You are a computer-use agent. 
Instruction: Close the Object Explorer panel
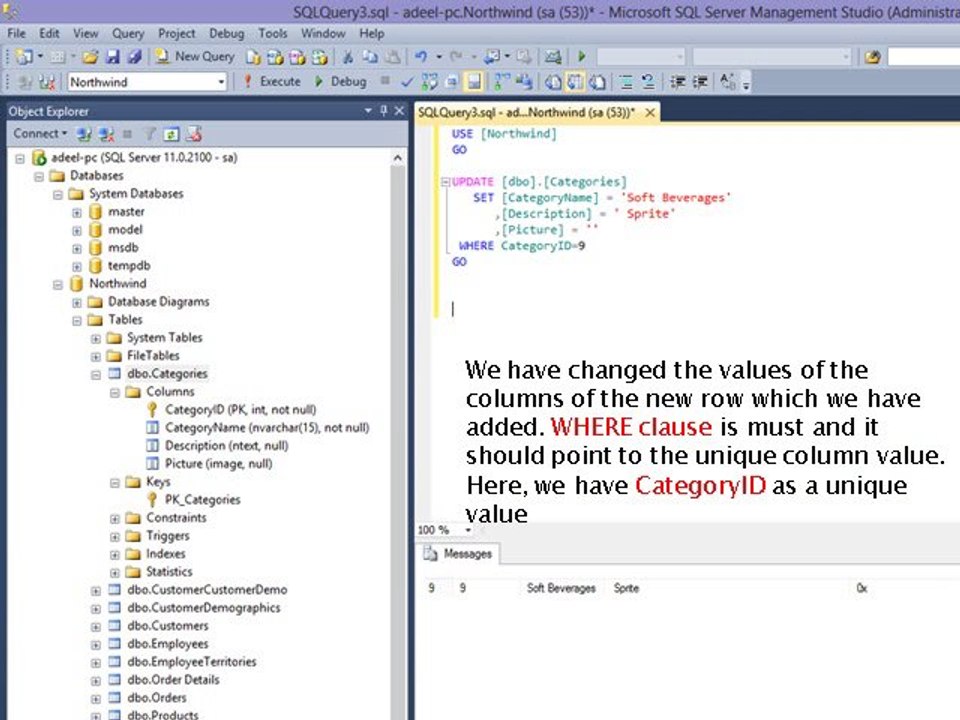[x=399, y=111]
